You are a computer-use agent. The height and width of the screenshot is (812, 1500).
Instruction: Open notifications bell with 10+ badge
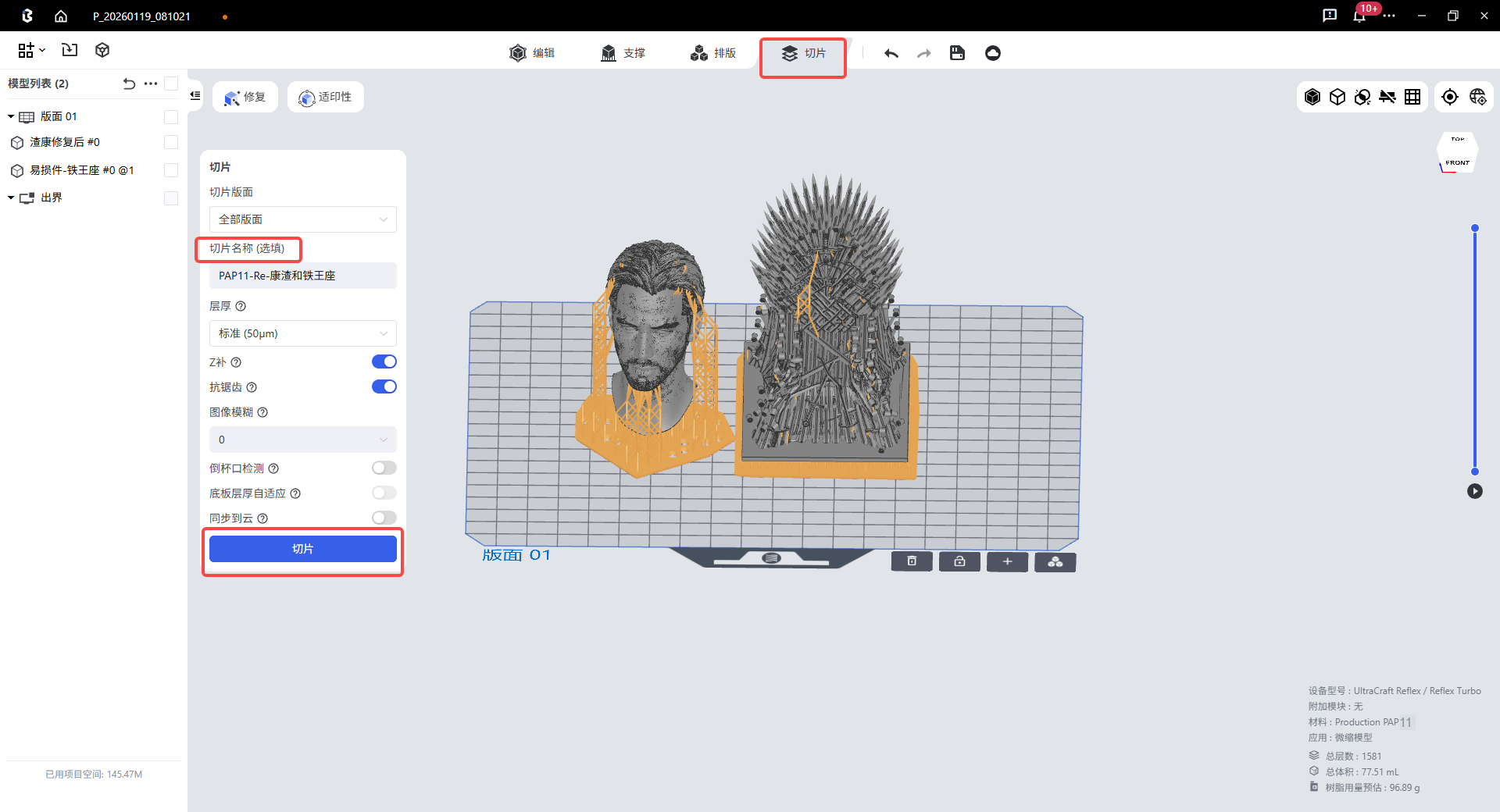pos(1359,16)
